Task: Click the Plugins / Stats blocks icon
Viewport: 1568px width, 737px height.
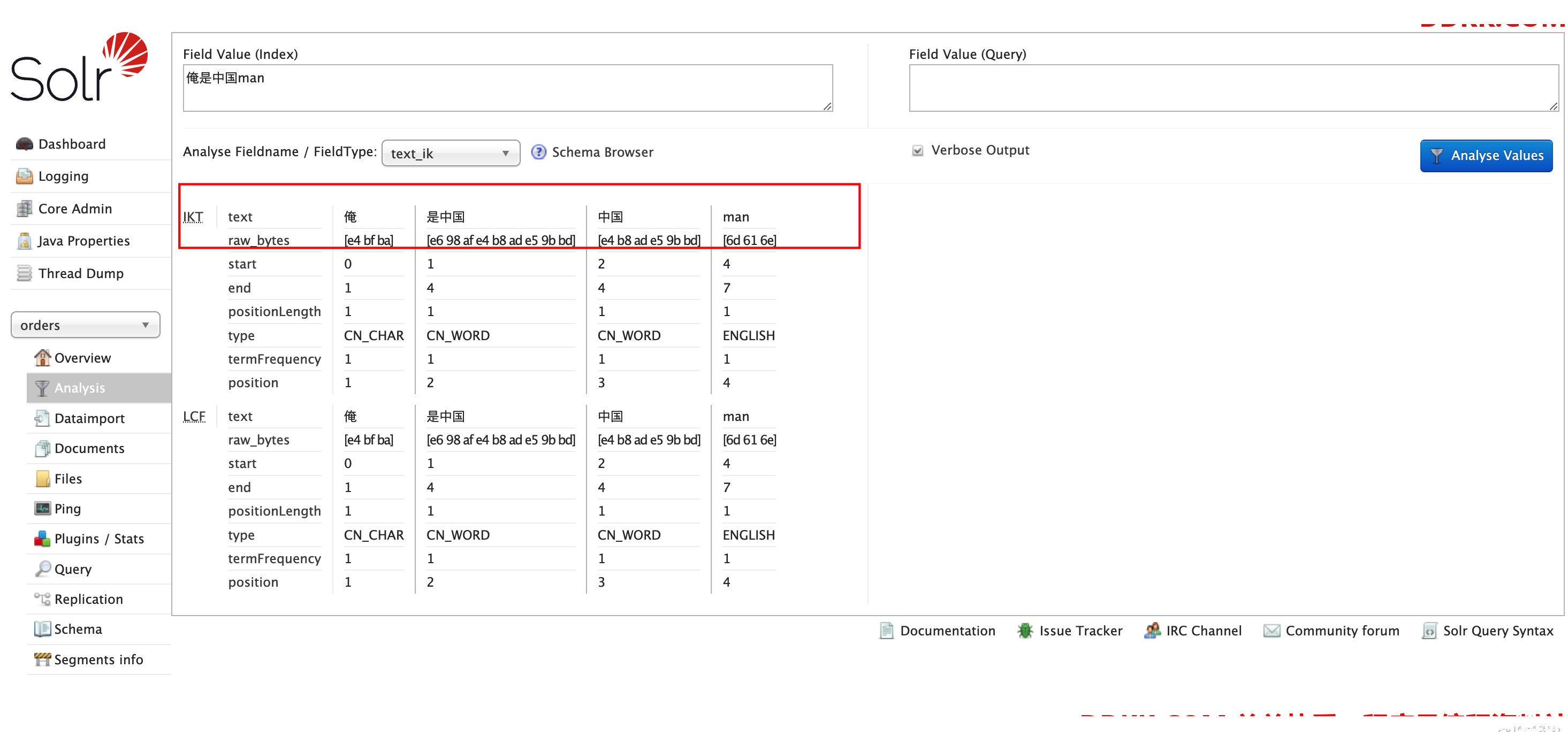Action: tap(42, 539)
